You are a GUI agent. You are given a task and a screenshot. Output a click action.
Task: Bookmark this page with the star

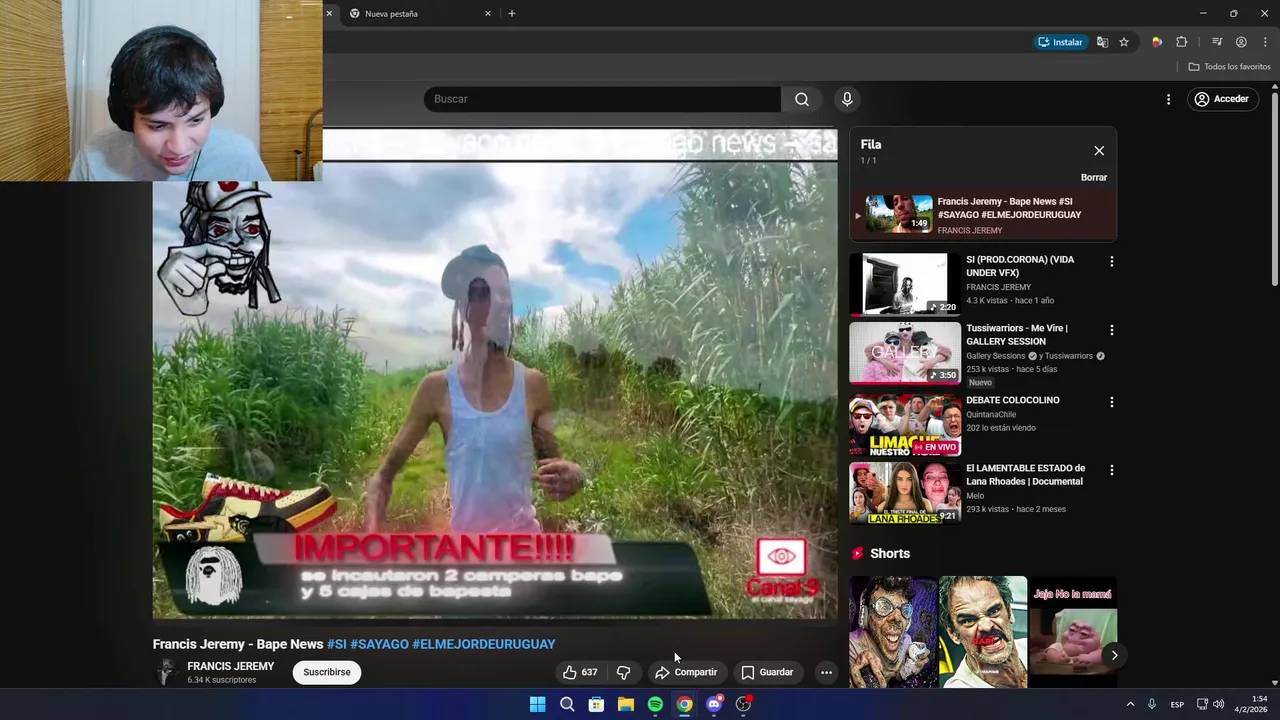1124,42
